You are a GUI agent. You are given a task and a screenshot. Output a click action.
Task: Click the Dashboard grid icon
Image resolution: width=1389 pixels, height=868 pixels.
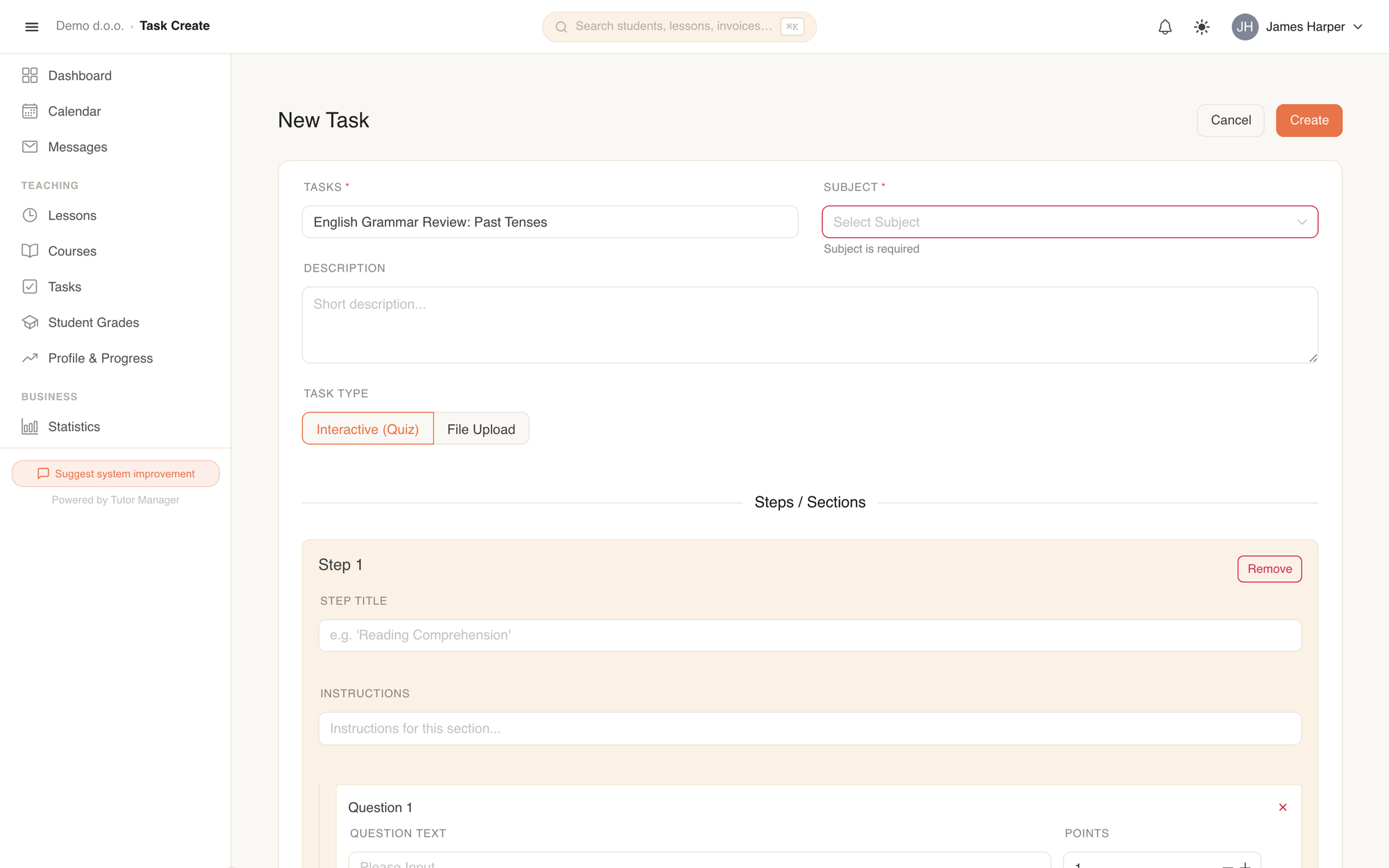[x=30, y=76]
